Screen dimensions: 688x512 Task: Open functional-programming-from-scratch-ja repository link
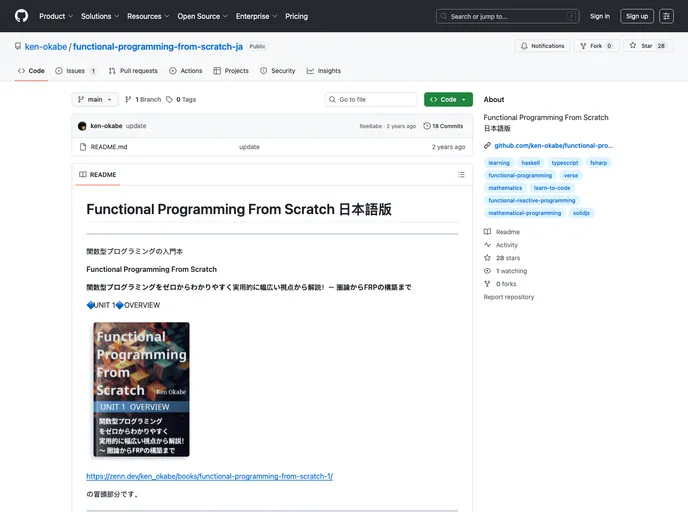point(158,47)
